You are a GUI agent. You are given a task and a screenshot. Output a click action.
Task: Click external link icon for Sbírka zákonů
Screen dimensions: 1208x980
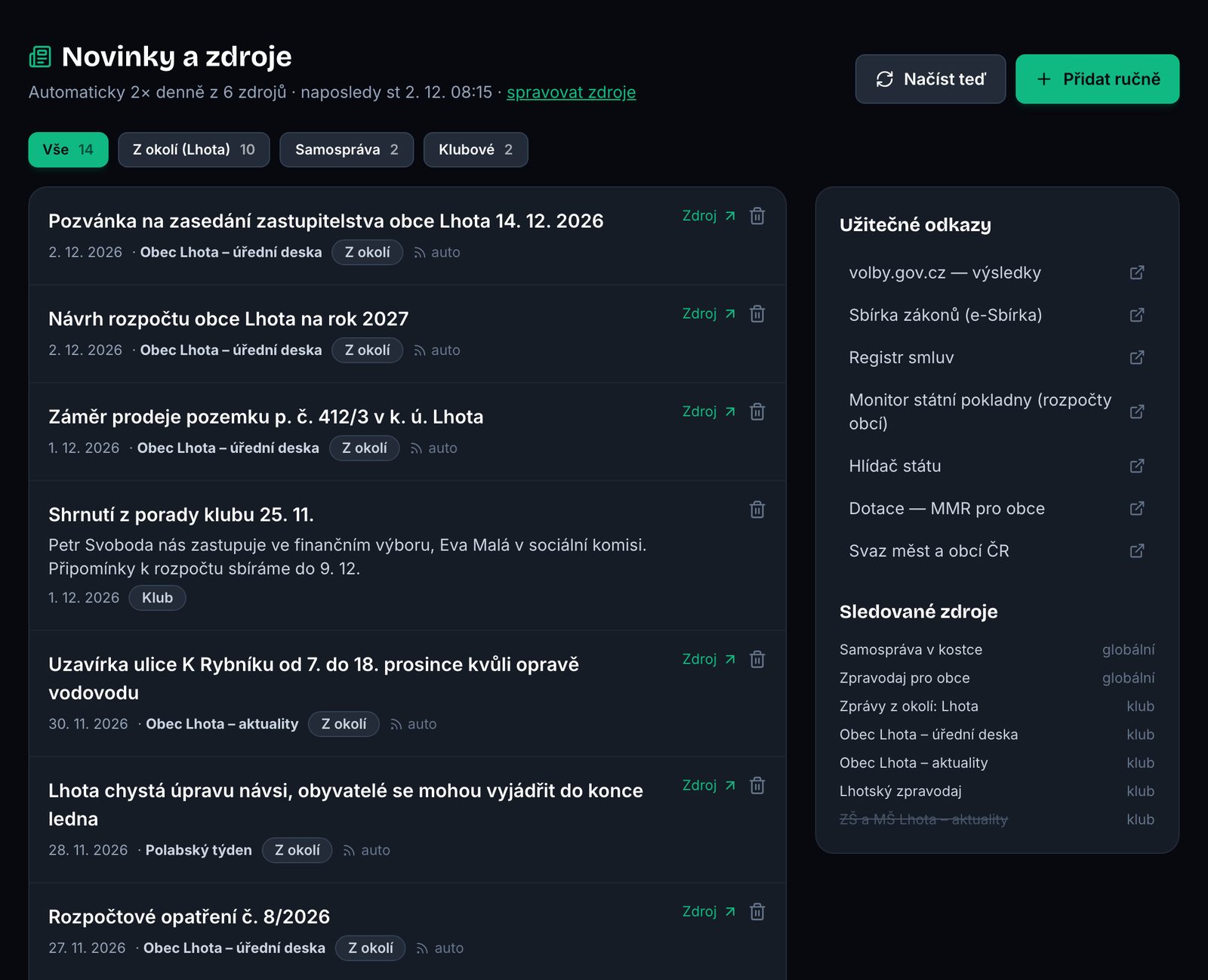pyautogui.click(x=1137, y=315)
